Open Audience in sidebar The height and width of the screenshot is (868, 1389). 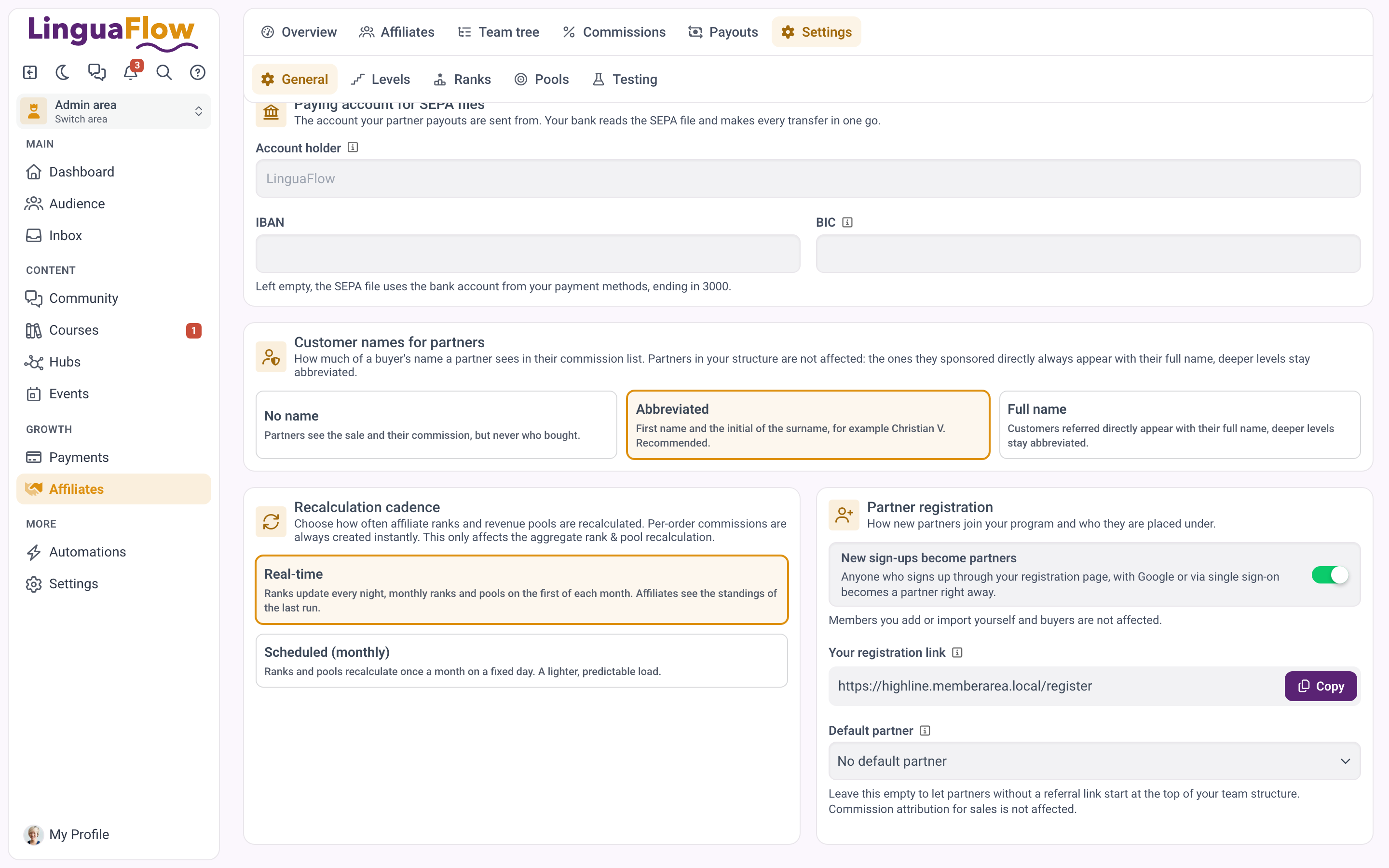pyautogui.click(x=114, y=203)
